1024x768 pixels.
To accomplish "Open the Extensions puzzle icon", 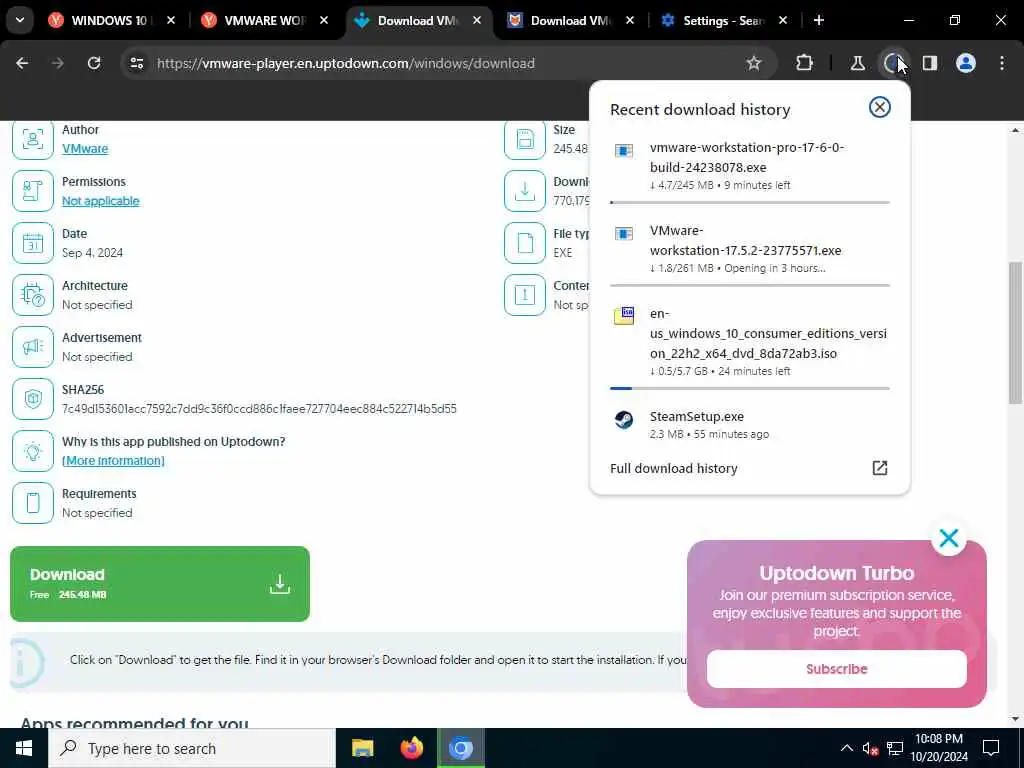I will [805, 63].
